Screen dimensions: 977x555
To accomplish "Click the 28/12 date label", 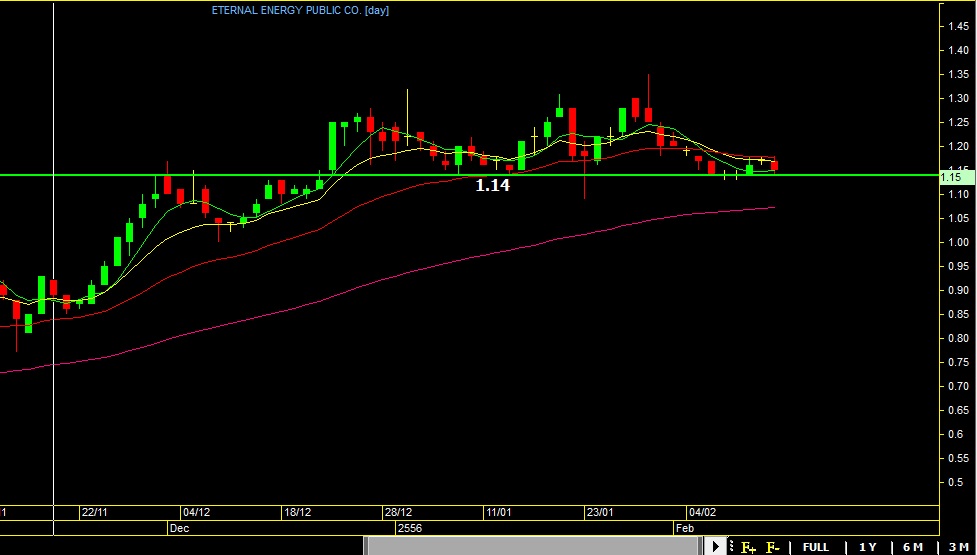I will click(398, 513).
